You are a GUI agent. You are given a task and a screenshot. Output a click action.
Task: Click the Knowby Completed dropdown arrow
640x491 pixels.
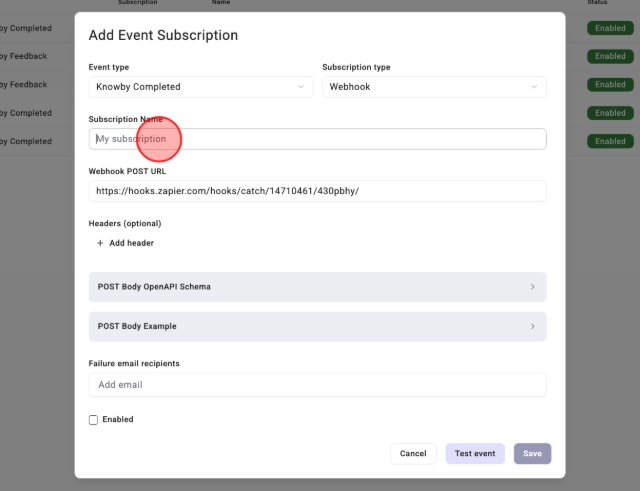[x=301, y=87]
